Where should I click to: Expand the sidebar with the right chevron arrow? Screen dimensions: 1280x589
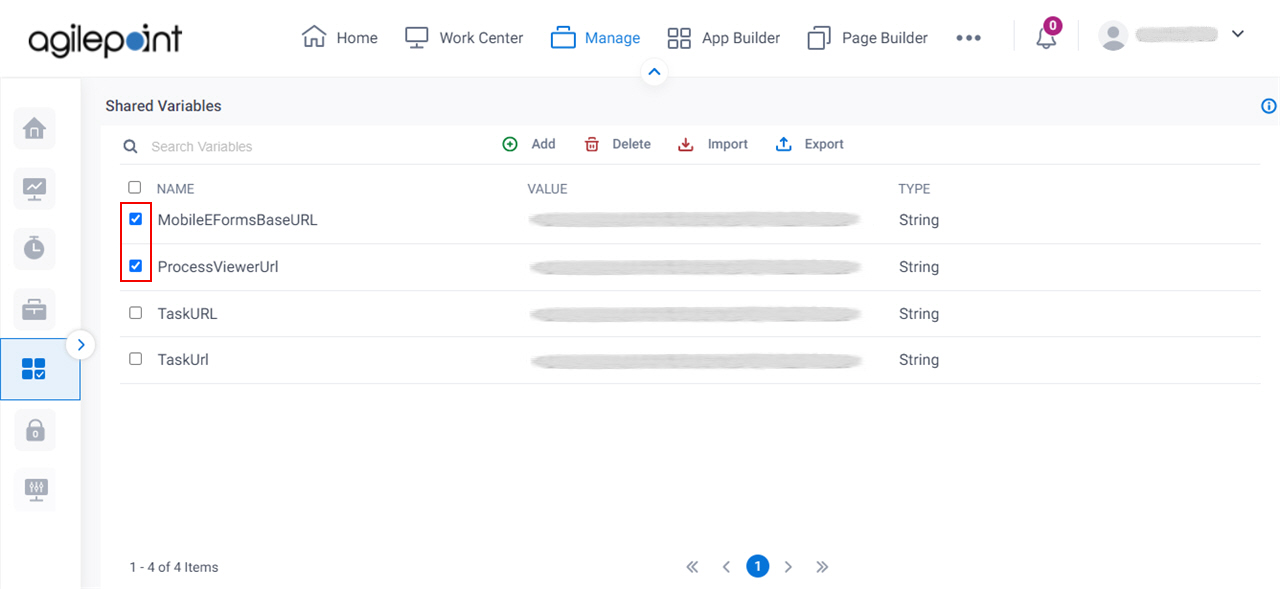81,343
